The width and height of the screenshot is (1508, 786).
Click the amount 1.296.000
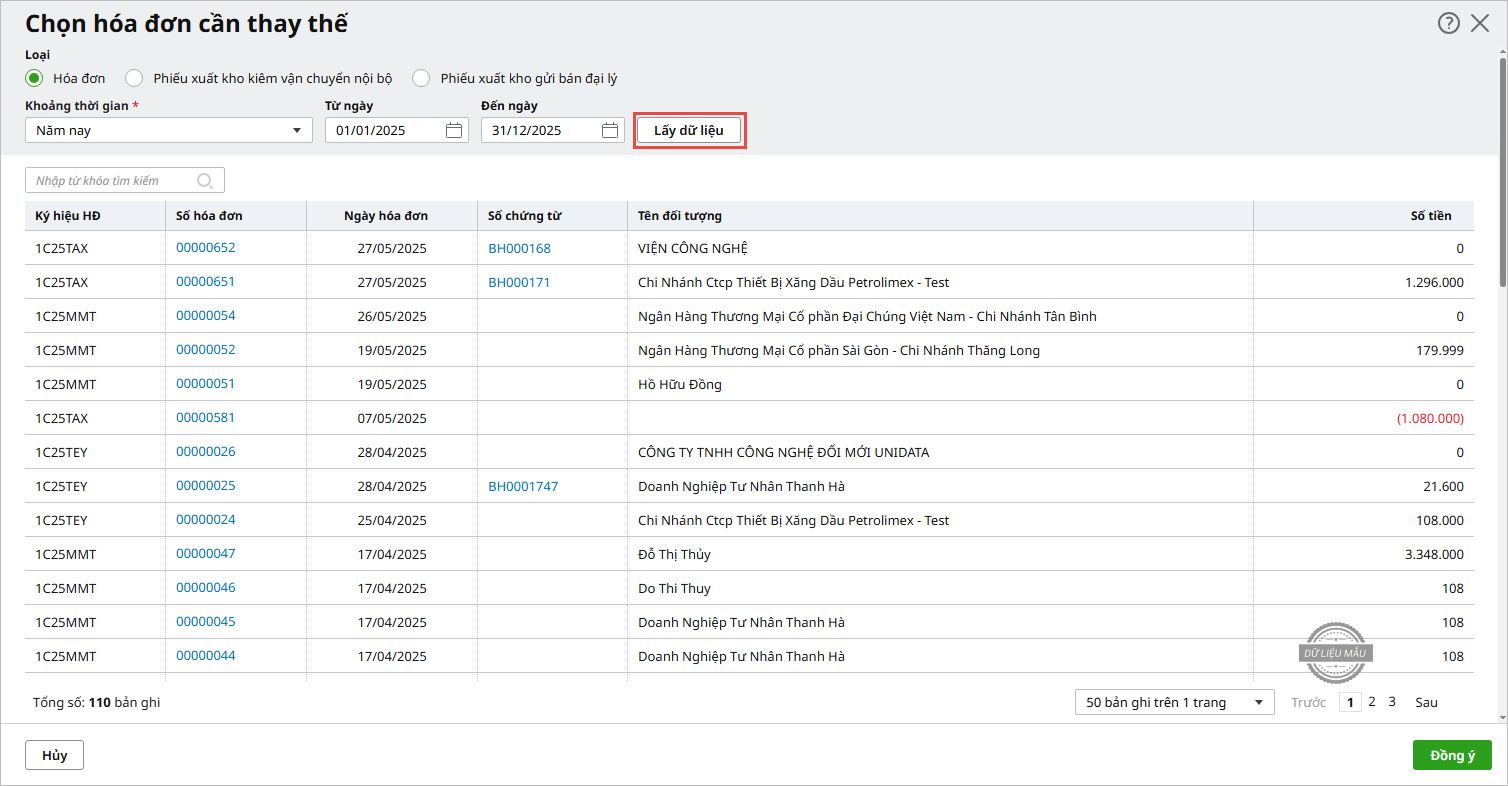coord(1434,282)
